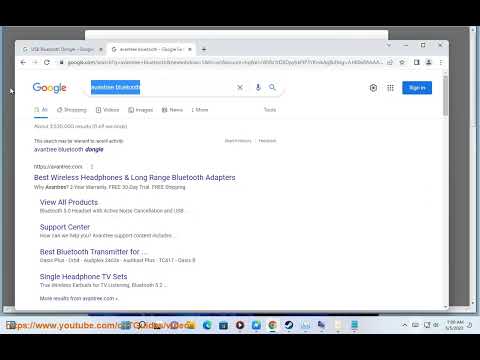Close the USB Bluetooth Dongle tab
Image resolution: width=480 pixels, height=360 pixels.
click(x=101, y=49)
